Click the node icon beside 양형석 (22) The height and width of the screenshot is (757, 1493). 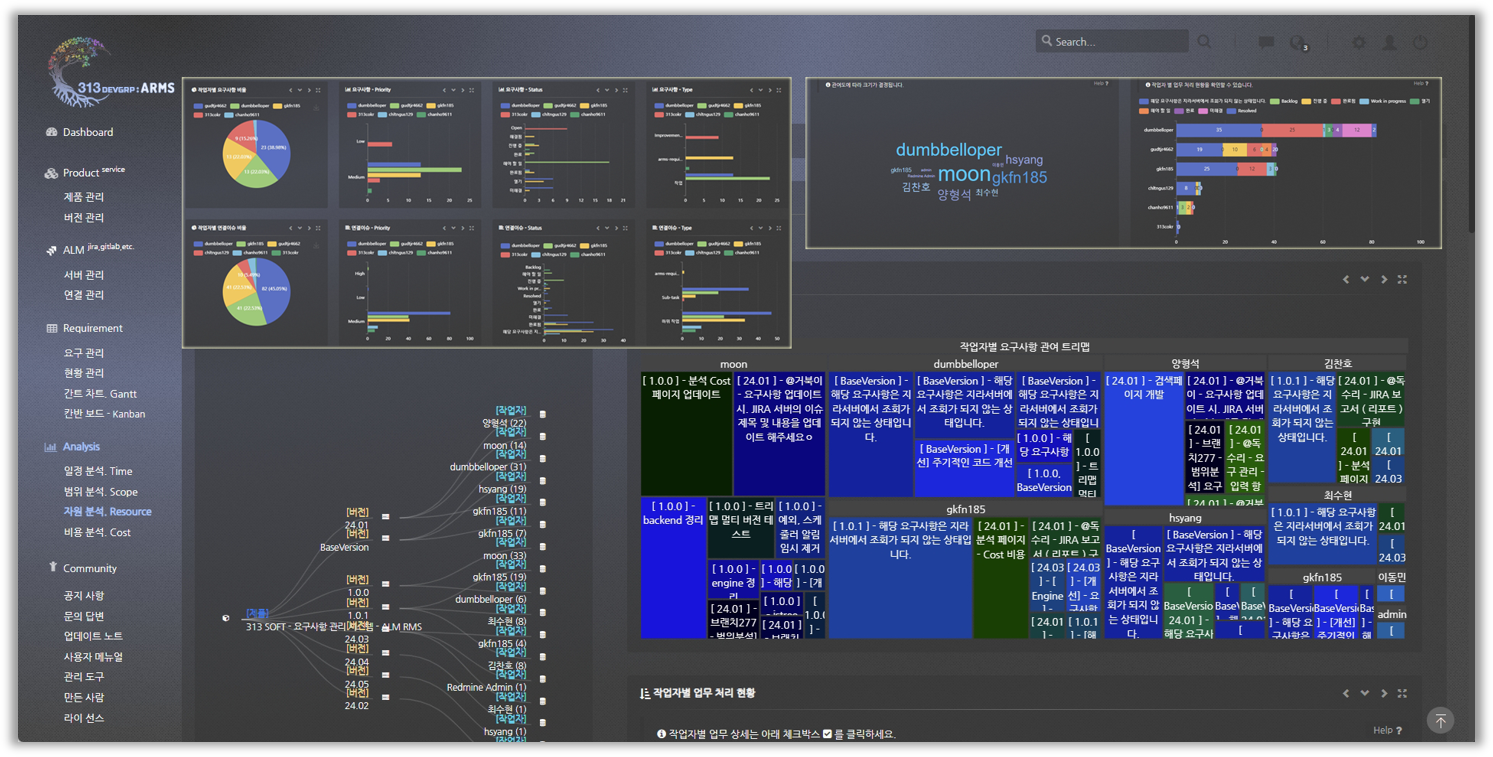tap(543, 414)
